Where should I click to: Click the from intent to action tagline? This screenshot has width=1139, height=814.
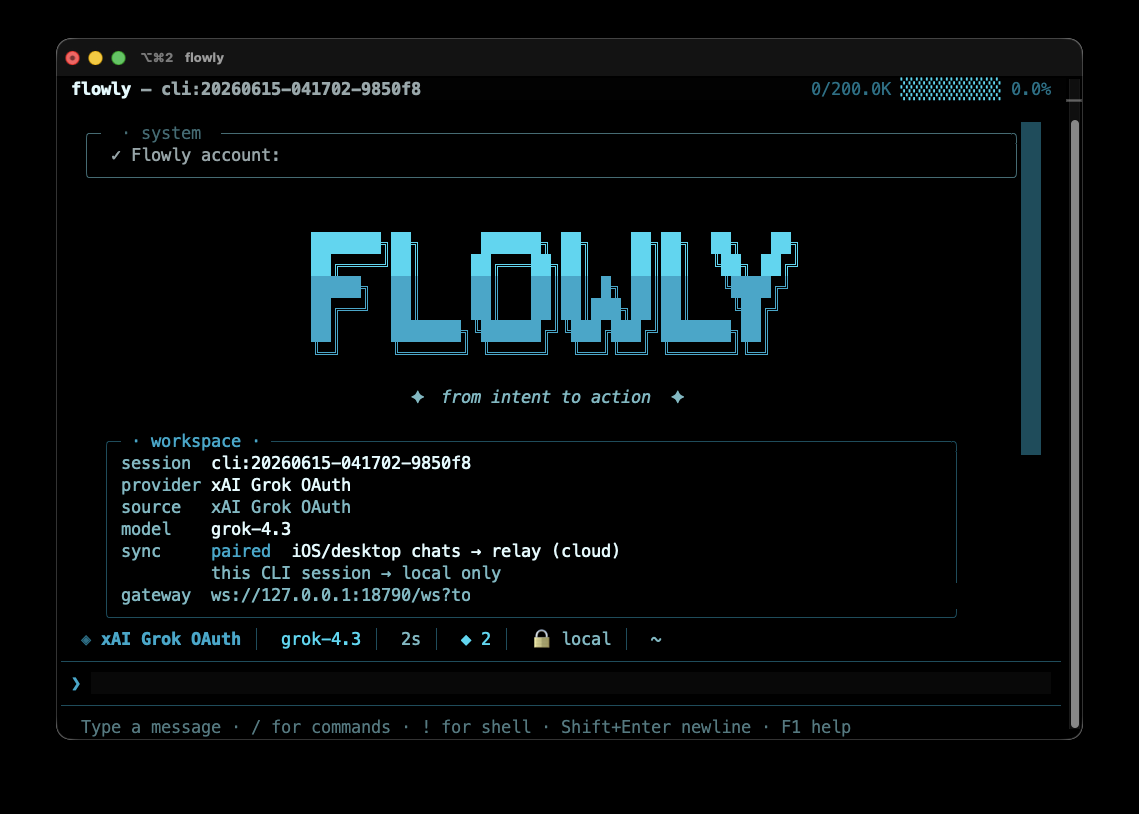546,397
